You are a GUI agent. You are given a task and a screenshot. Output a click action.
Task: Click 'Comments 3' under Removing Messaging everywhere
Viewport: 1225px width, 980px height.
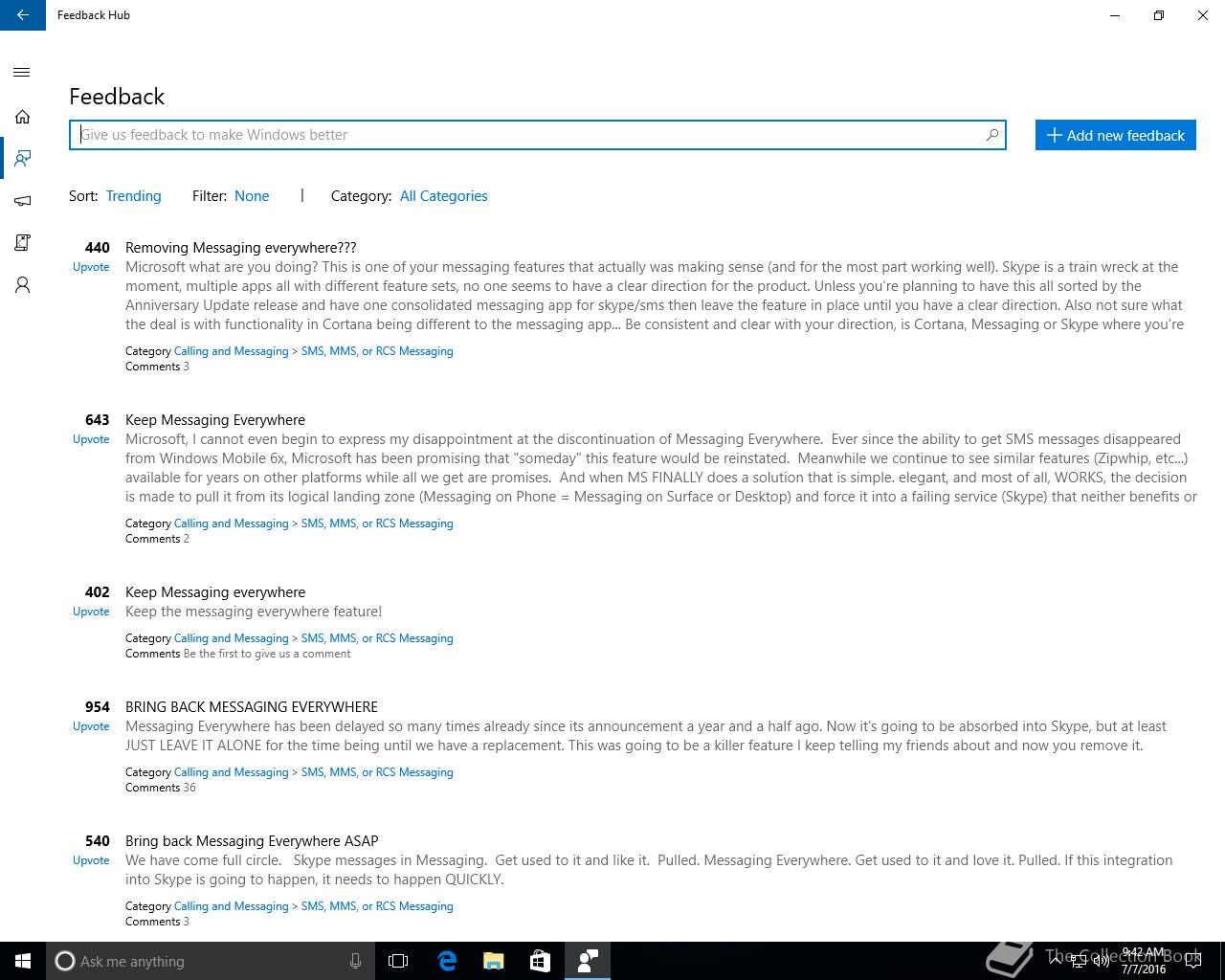tap(157, 367)
